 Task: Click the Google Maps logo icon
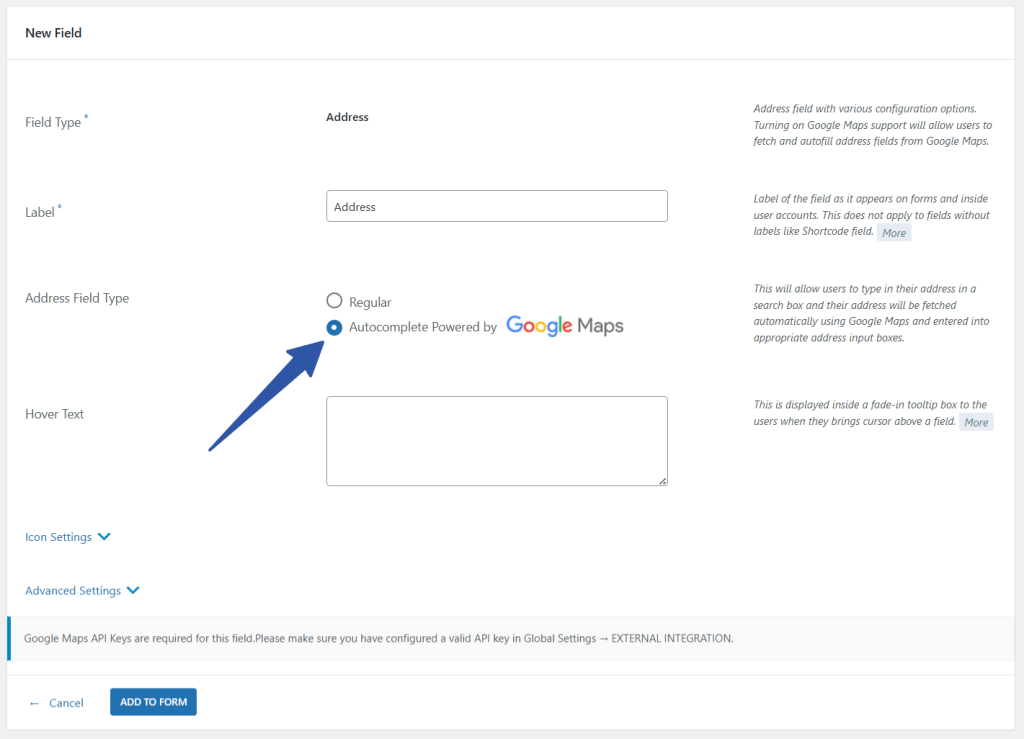coord(565,325)
